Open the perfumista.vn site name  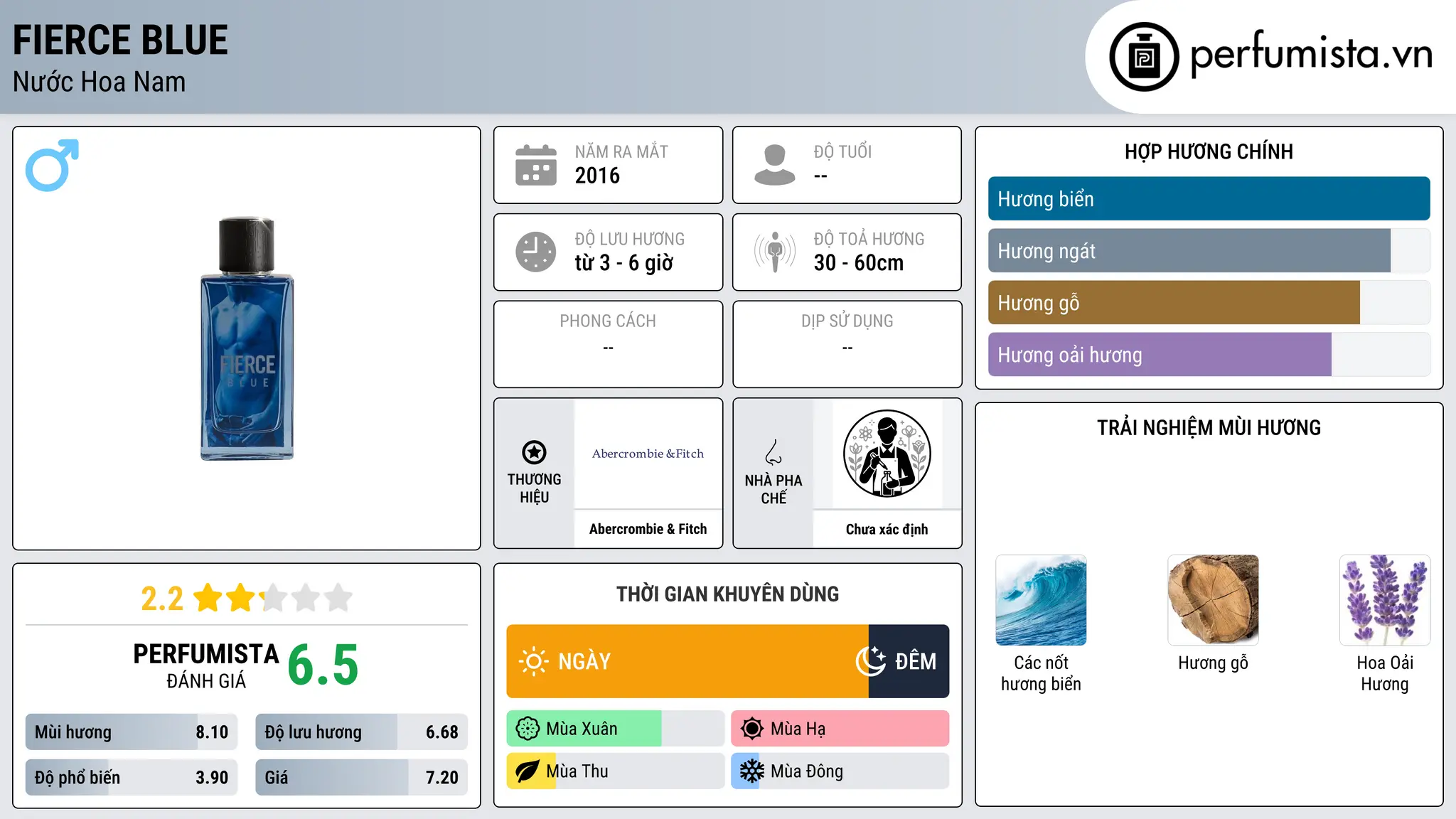[1311, 54]
